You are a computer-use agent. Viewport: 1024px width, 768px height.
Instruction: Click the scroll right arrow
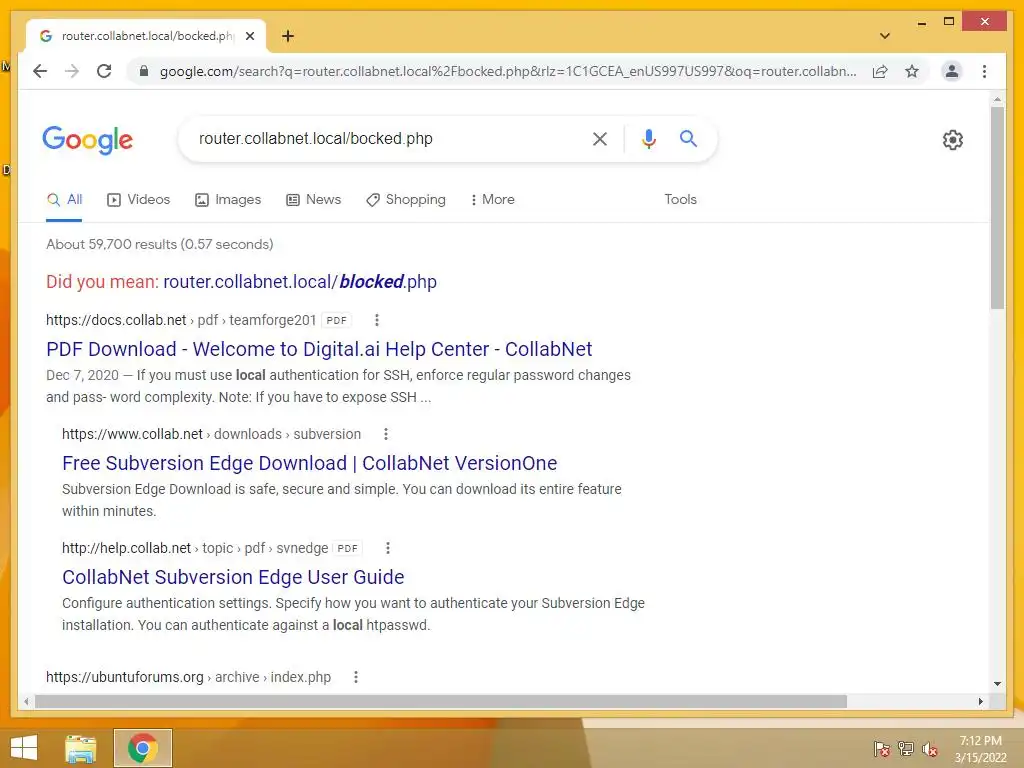point(980,701)
